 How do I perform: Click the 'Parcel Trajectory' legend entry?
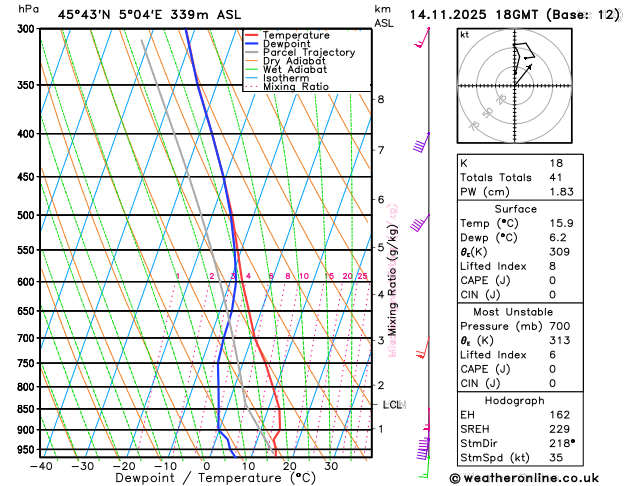point(300,53)
